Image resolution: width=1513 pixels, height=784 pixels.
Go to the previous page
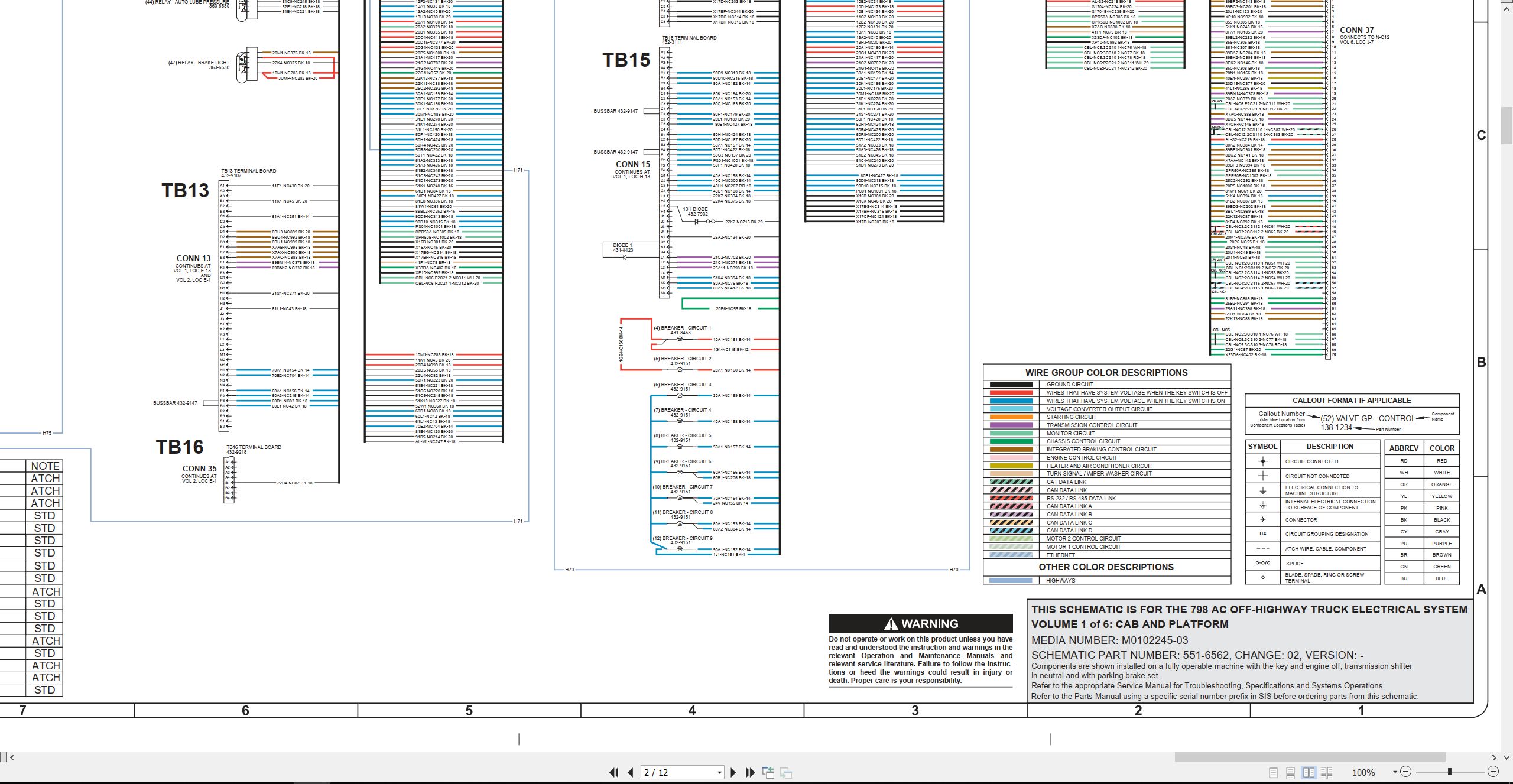631,772
